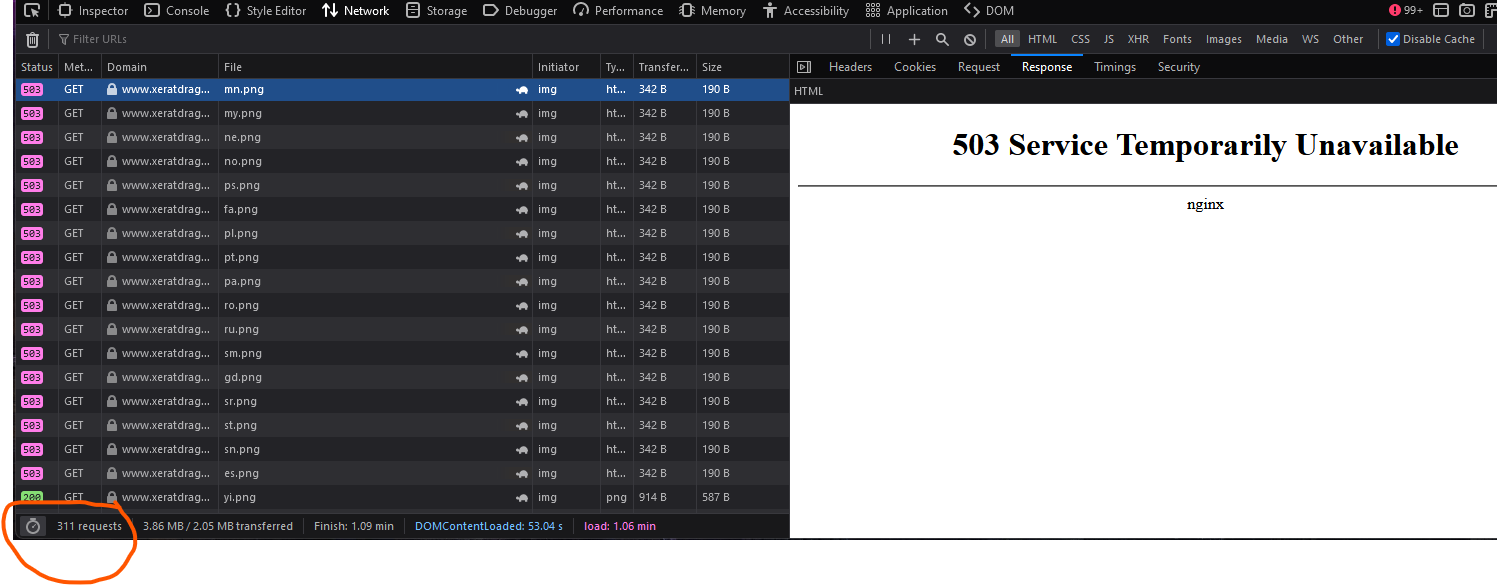Filter requests by Fonts type
This screenshot has height=585, width=1497.
pos(1177,39)
